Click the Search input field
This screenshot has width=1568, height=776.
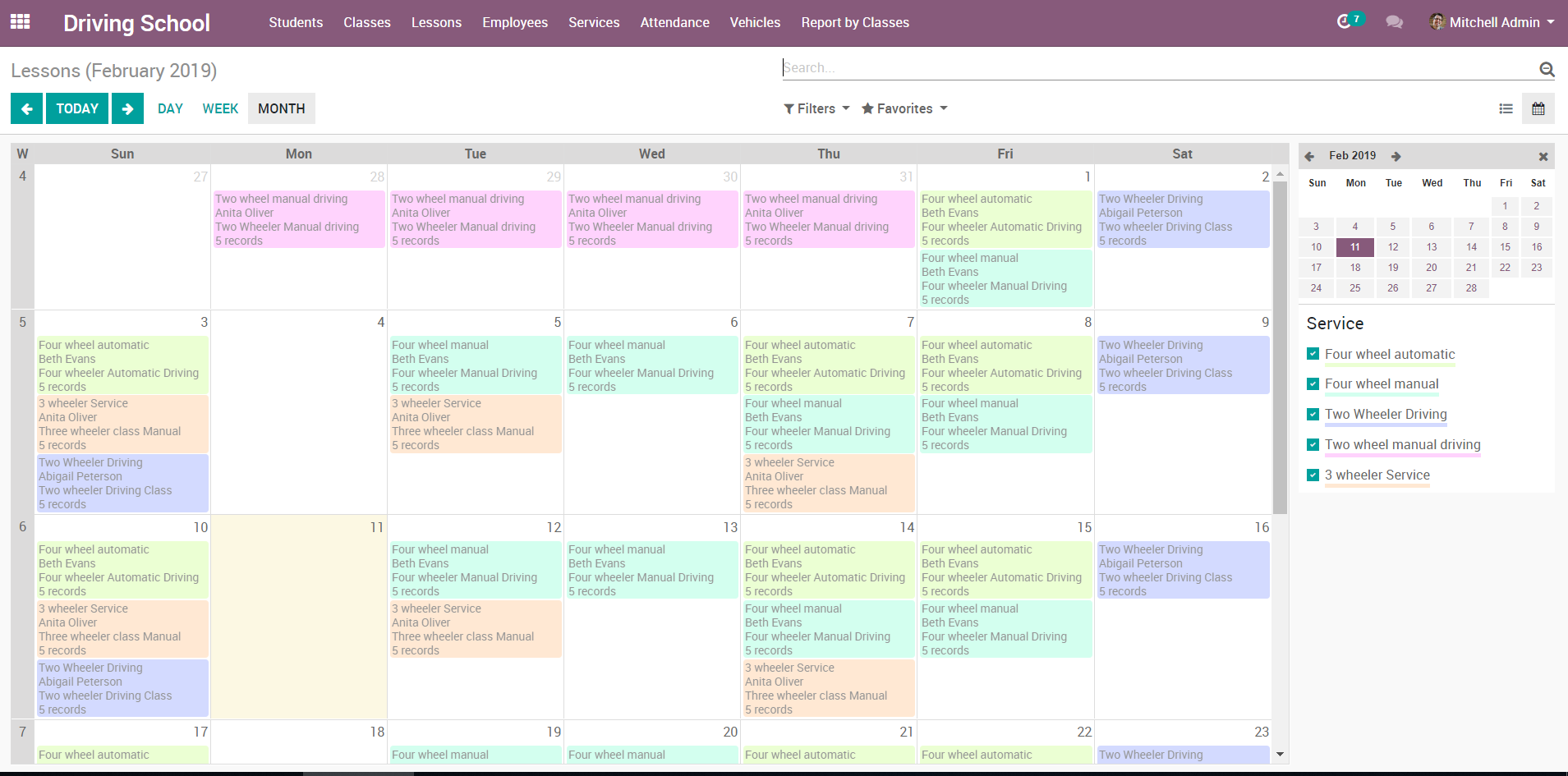coord(1150,68)
